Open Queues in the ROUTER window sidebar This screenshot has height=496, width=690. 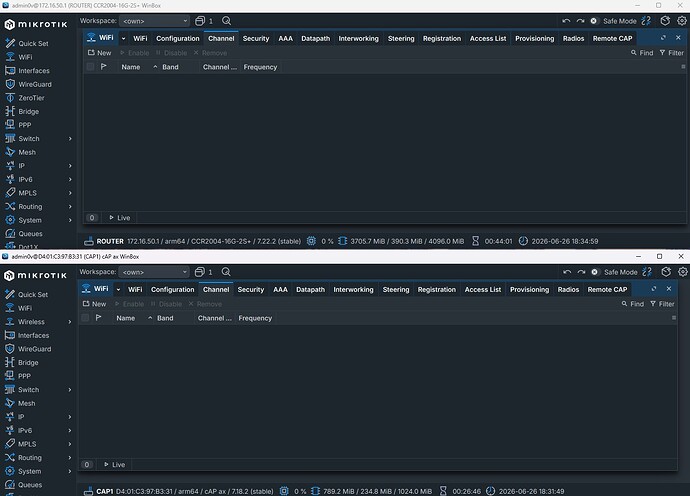tap(24, 234)
